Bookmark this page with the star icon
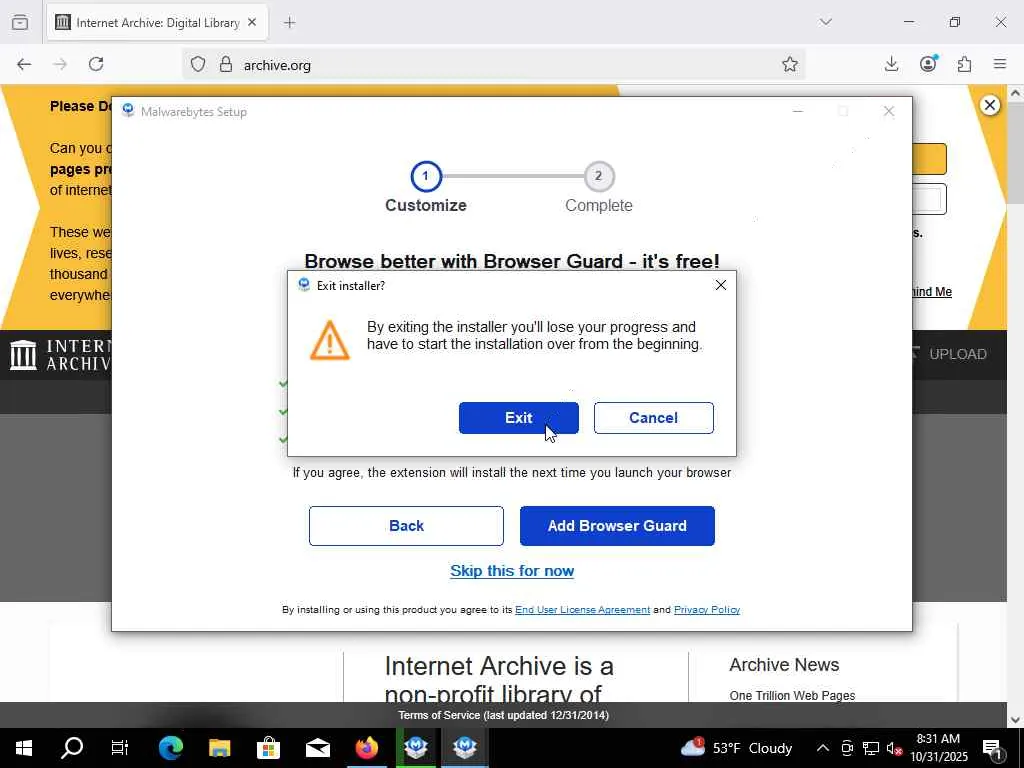Screen dimensions: 1024x768 (790, 64)
